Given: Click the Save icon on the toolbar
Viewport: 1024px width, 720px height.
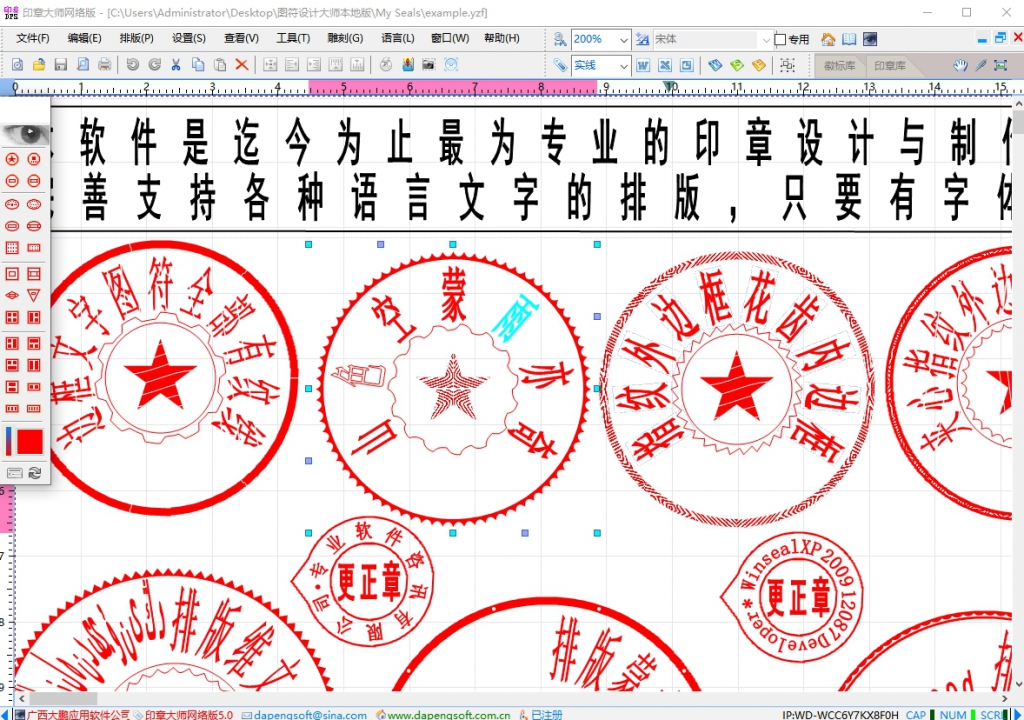Looking at the screenshot, I should 60,66.
